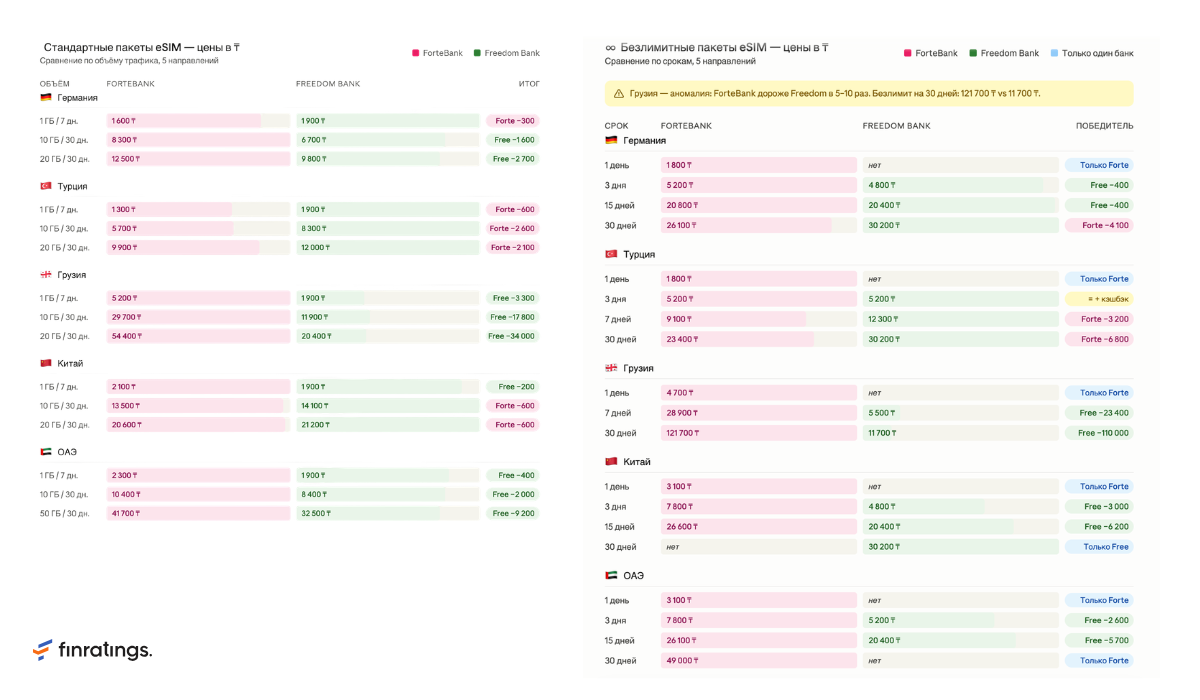Click the 'Free −34 000' result badge
The image size is (1200, 700).
coord(513,336)
